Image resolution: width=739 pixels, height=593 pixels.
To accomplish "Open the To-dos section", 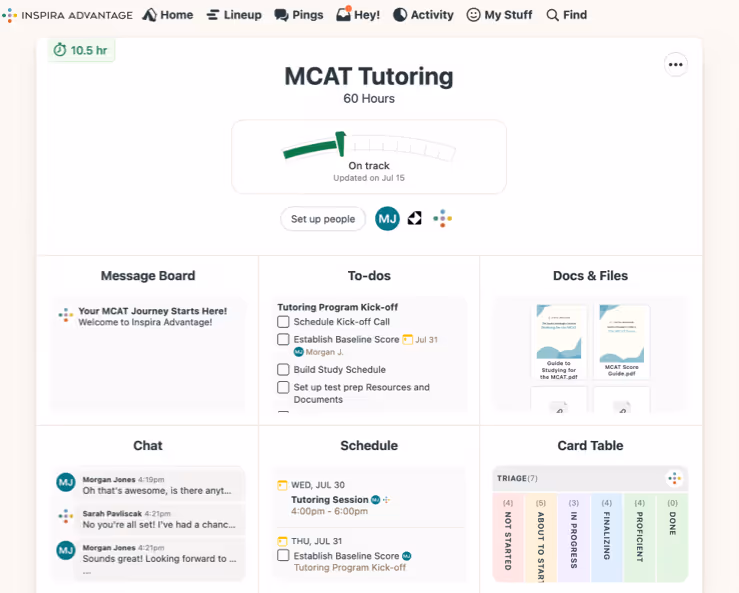I will (x=369, y=276).
